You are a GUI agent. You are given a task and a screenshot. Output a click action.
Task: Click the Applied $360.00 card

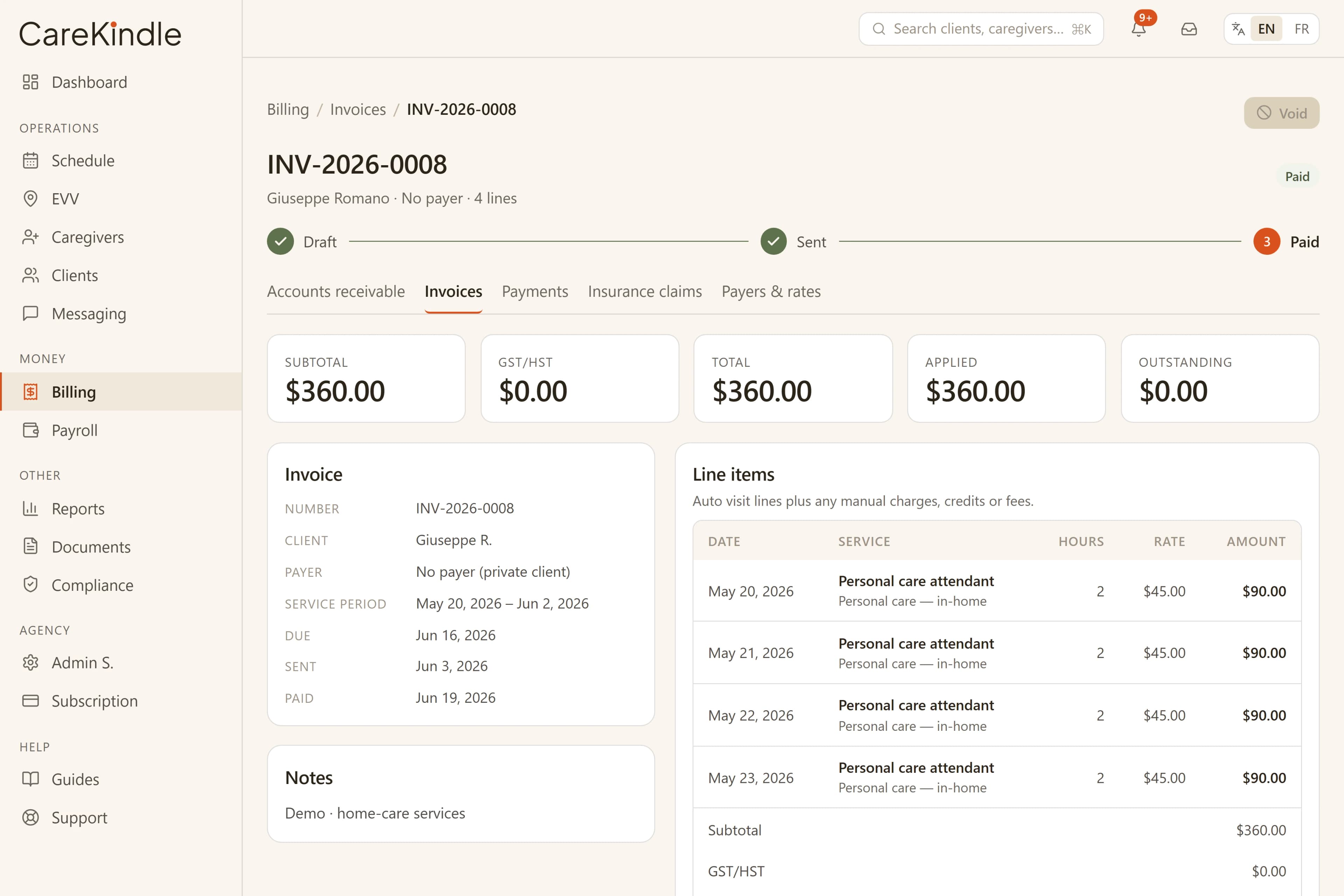pos(1006,378)
